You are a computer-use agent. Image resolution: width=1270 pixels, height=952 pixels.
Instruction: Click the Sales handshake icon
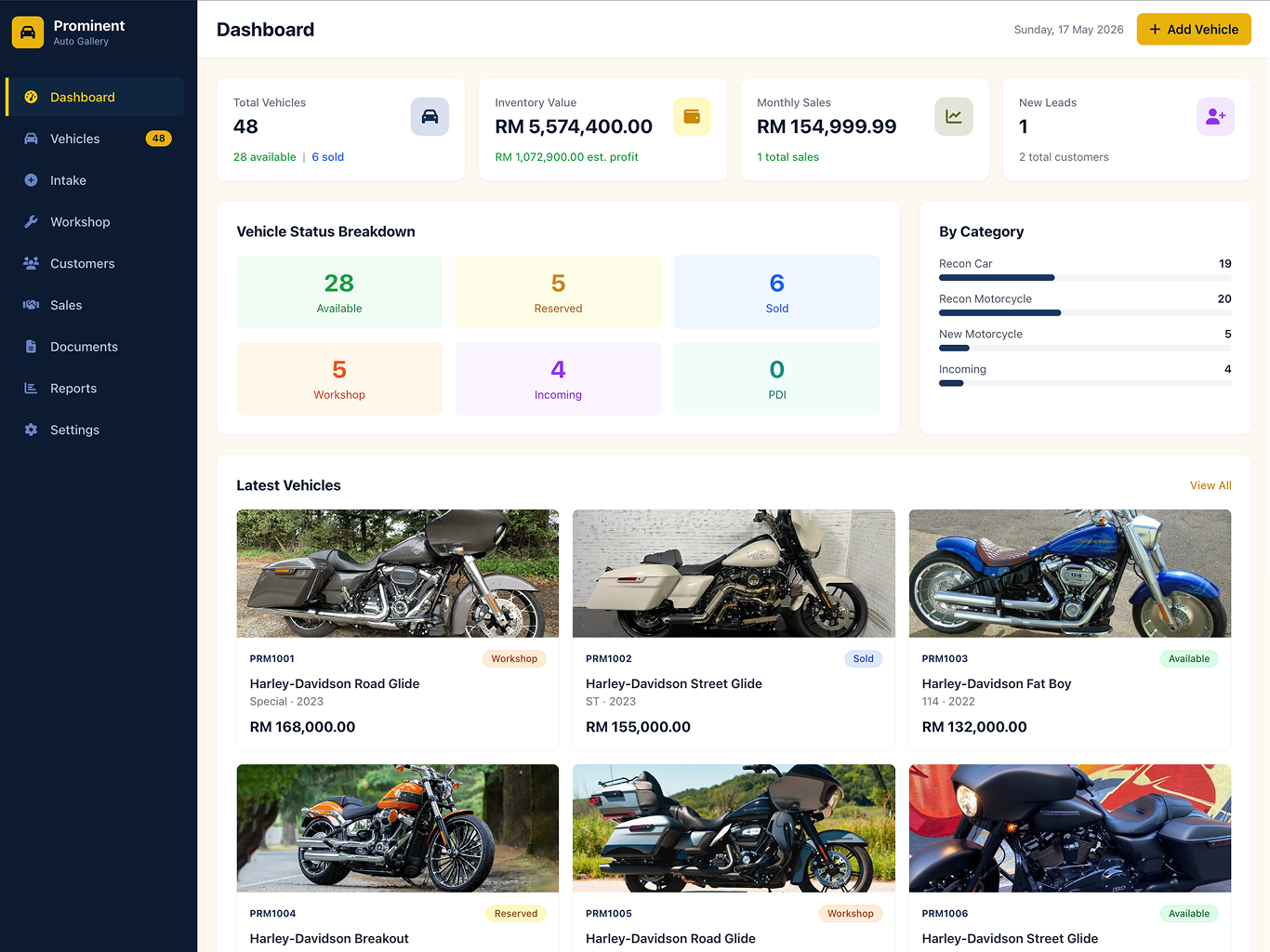click(x=31, y=305)
